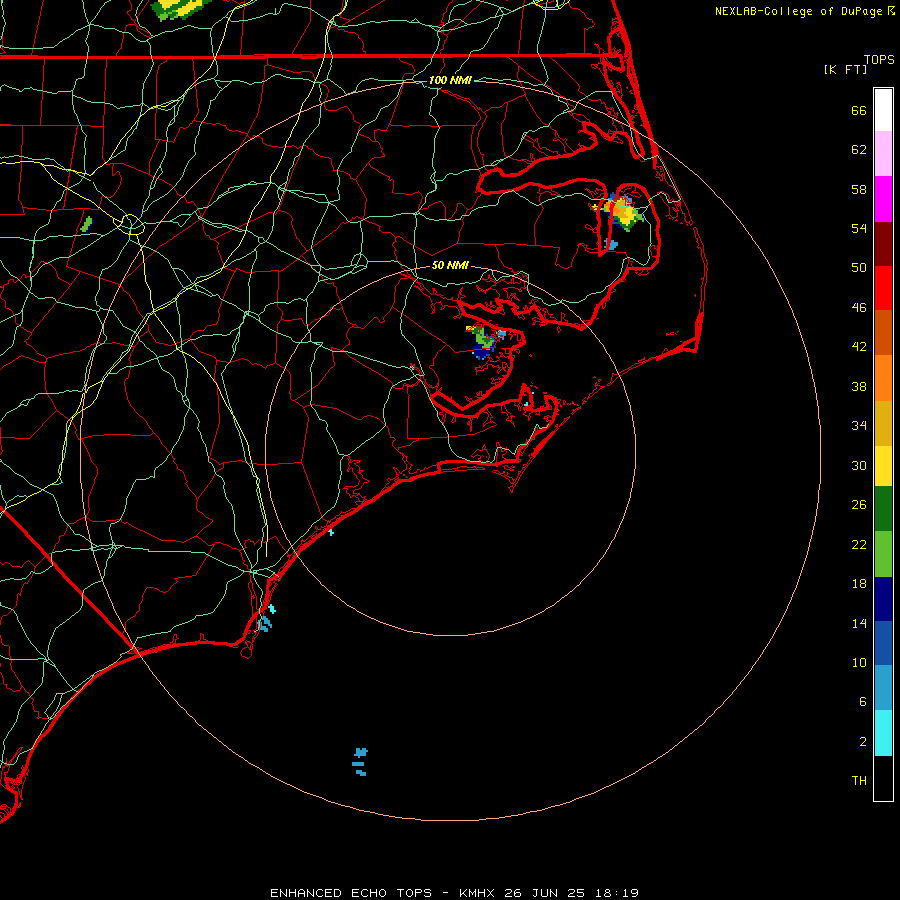Click the ENHANCED ECHO TOPS caption

(351, 893)
